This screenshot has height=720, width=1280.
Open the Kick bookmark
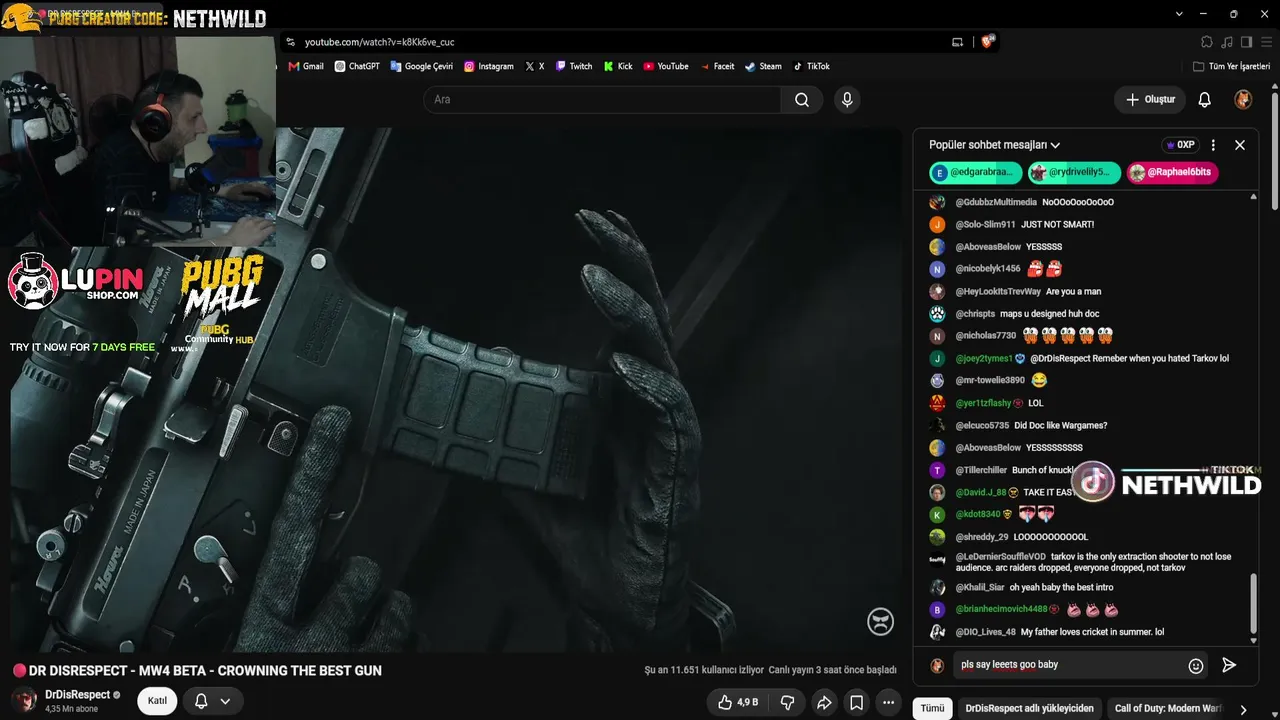(x=618, y=66)
